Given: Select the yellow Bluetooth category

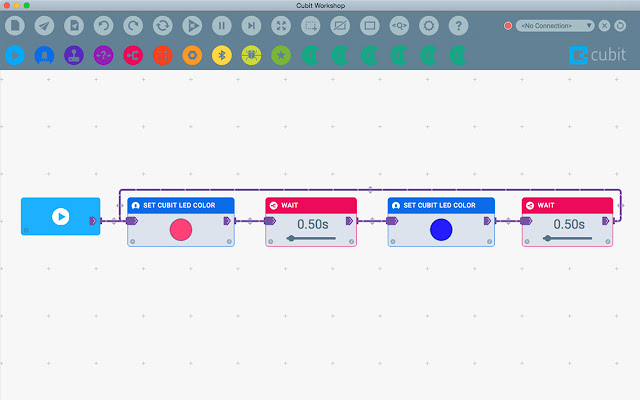Looking at the screenshot, I should [x=222, y=55].
